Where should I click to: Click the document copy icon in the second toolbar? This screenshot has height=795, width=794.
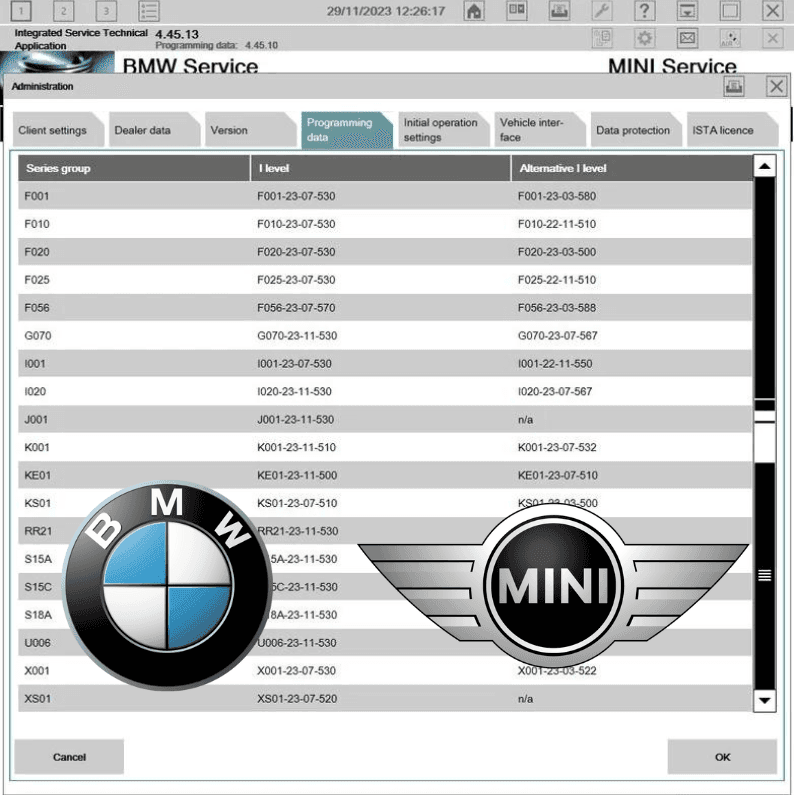click(602, 38)
